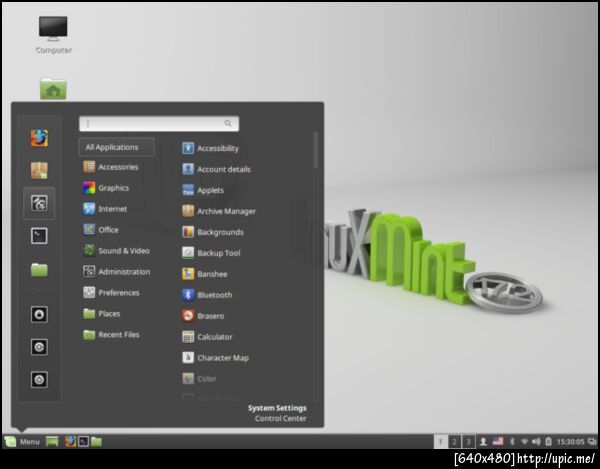The height and width of the screenshot is (469, 600).
Task: Click the Quit power icon
Action: point(39,379)
